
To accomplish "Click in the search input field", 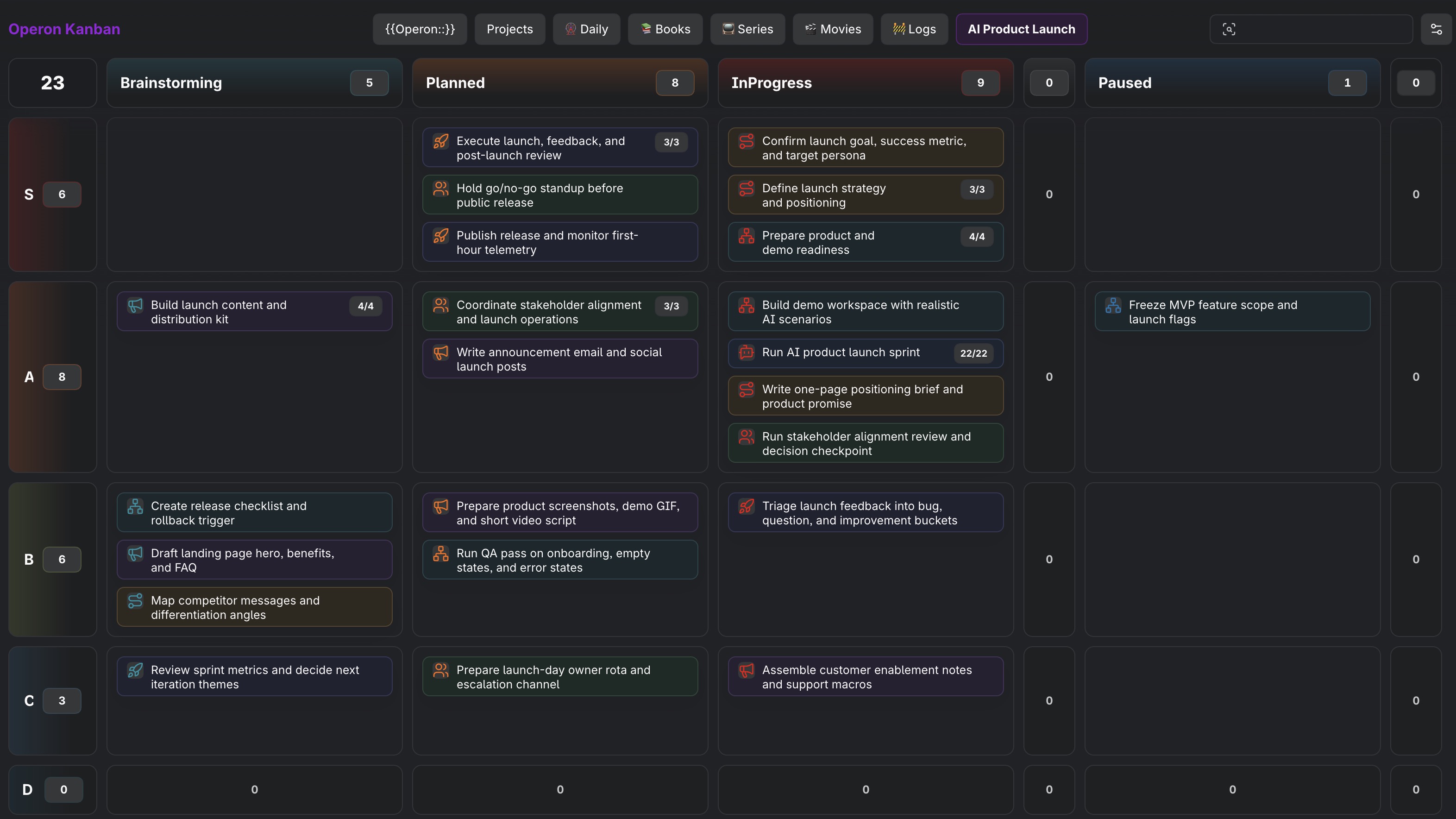I will pyautogui.click(x=1312, y=29).
